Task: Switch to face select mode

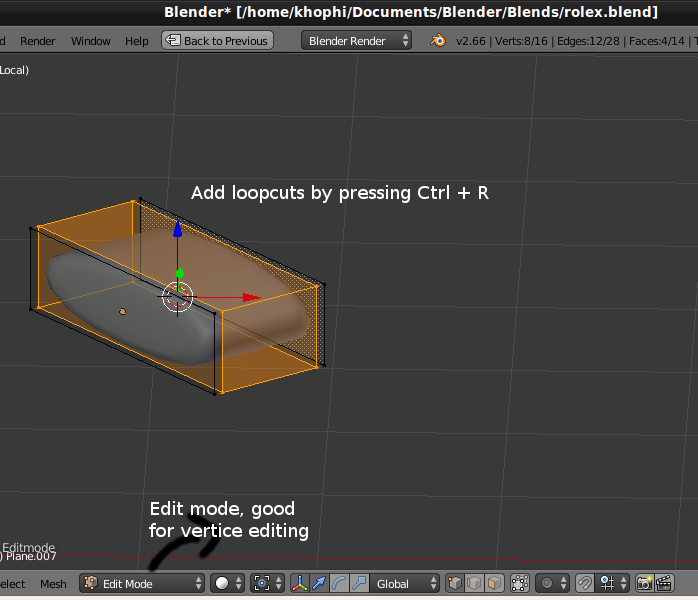Action: pyautogui.click(x=494, y=584)
